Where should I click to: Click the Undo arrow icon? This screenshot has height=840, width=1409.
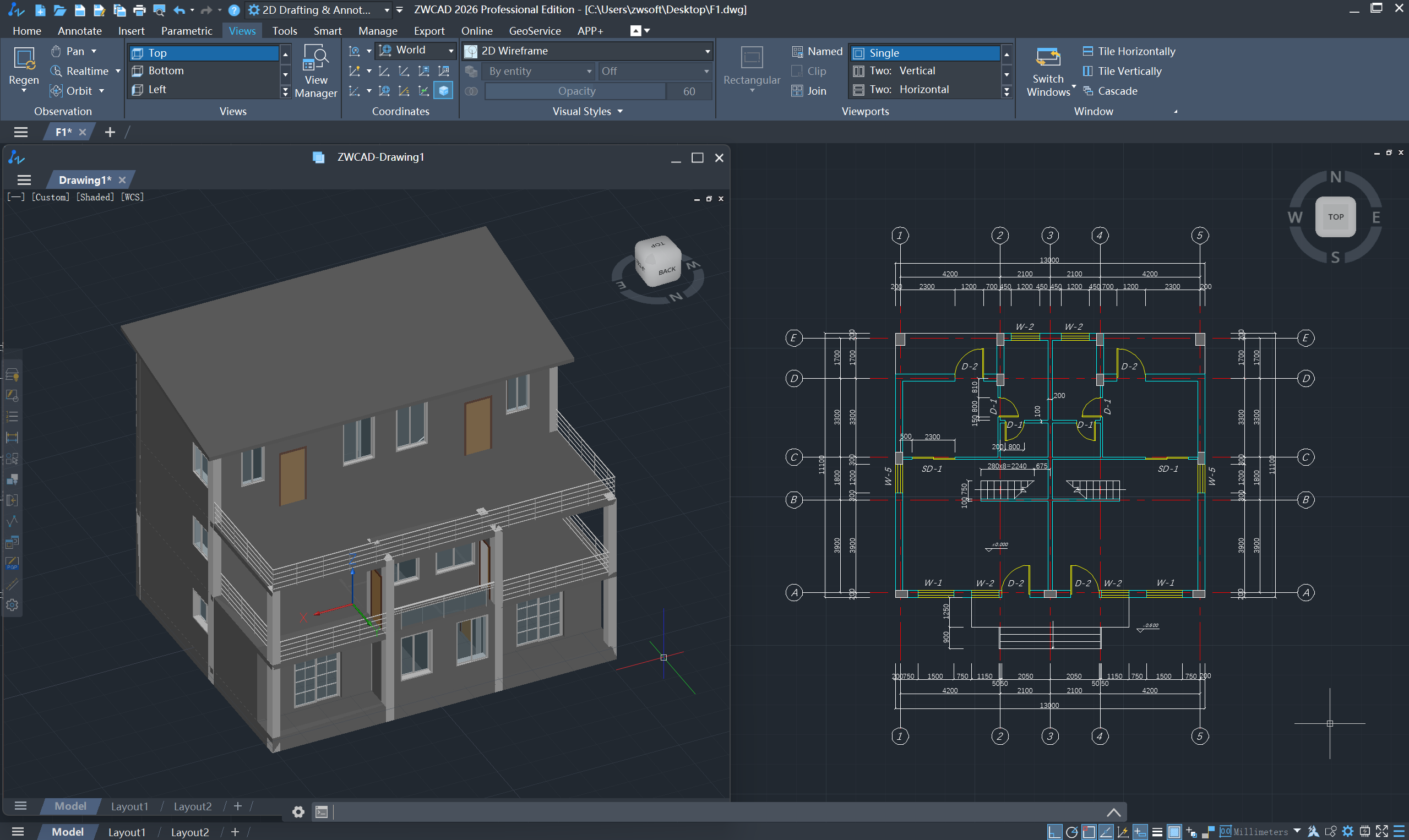(179, 9)
